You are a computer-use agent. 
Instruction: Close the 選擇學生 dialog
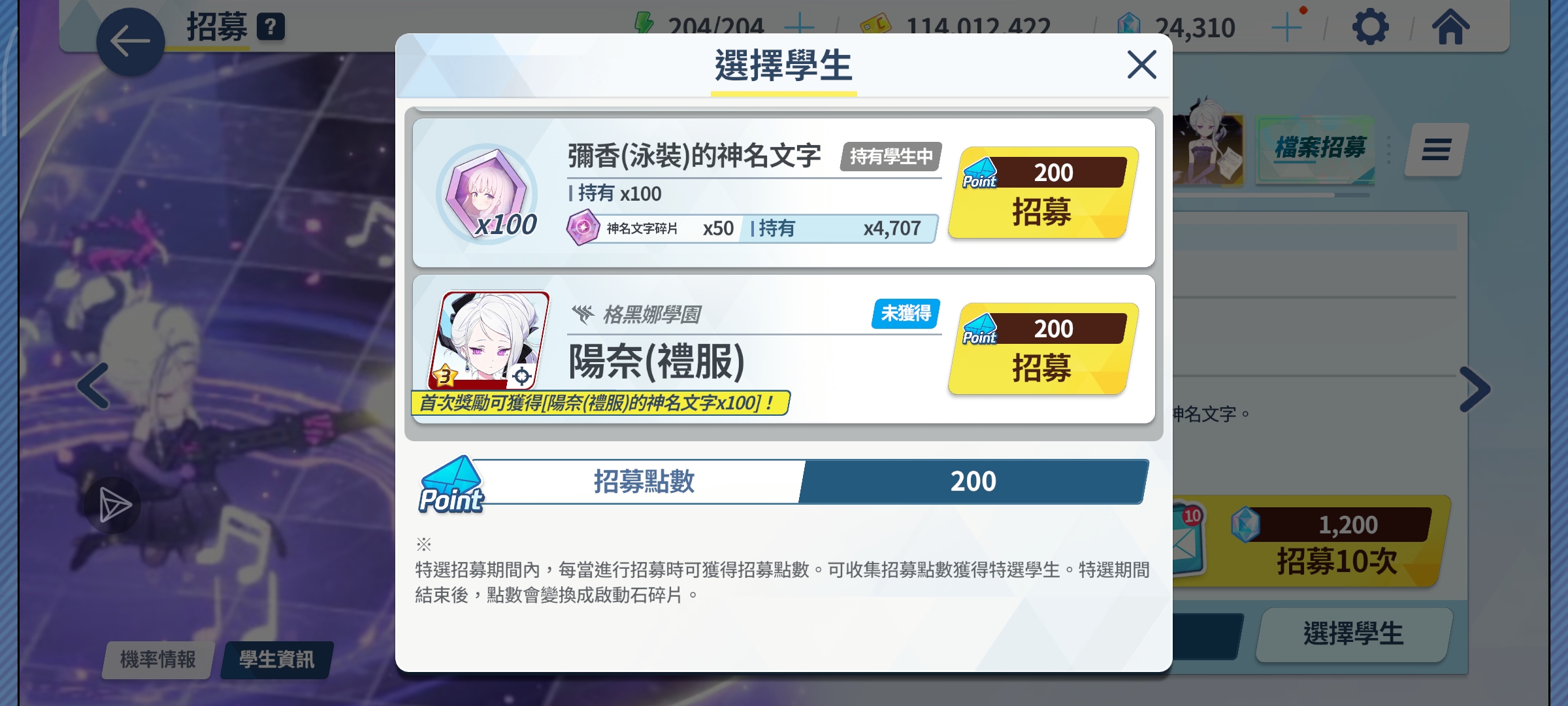(x=1141, y=65)
